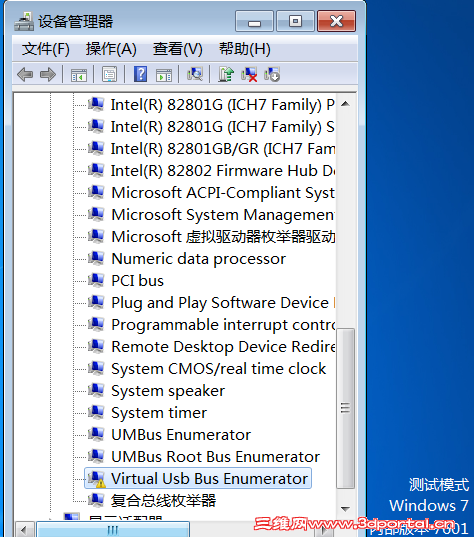Select UMBus Enumerator device
Screen dimensions: 474x537
181,435
